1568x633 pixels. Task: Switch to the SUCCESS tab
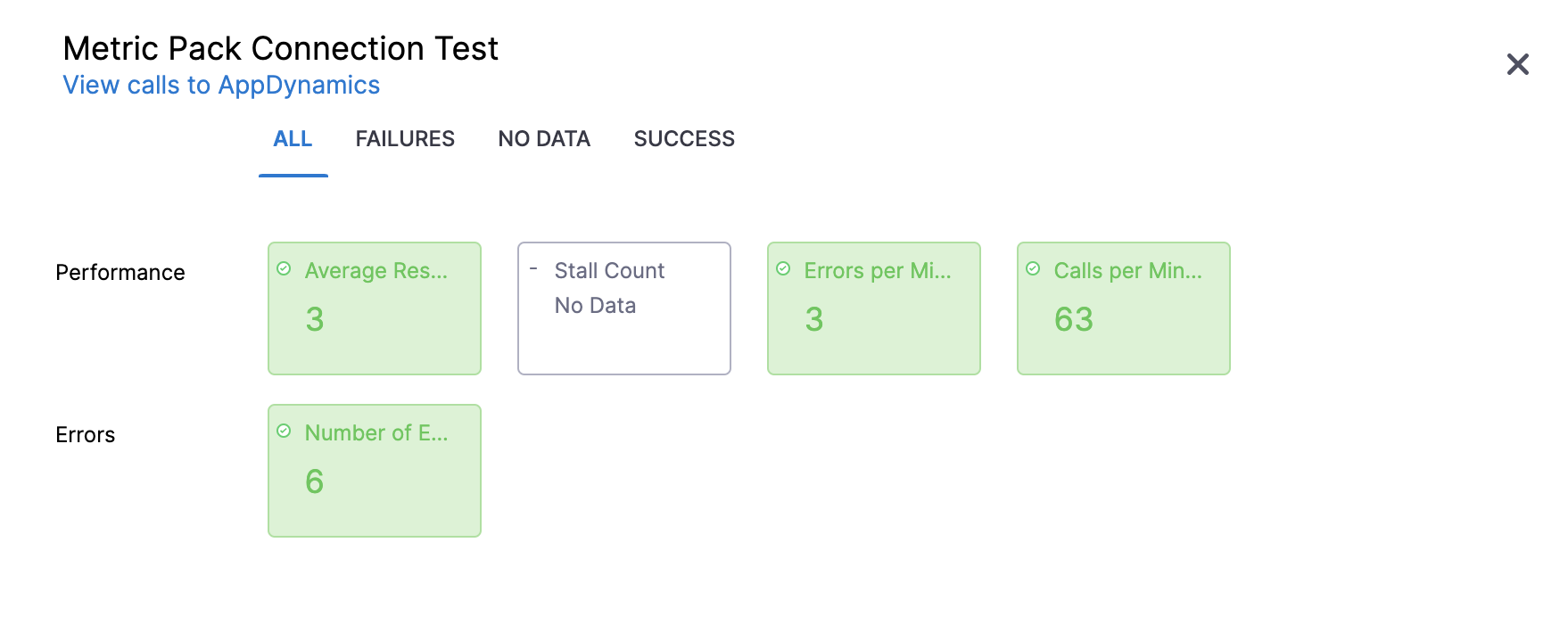pos(684,139)
